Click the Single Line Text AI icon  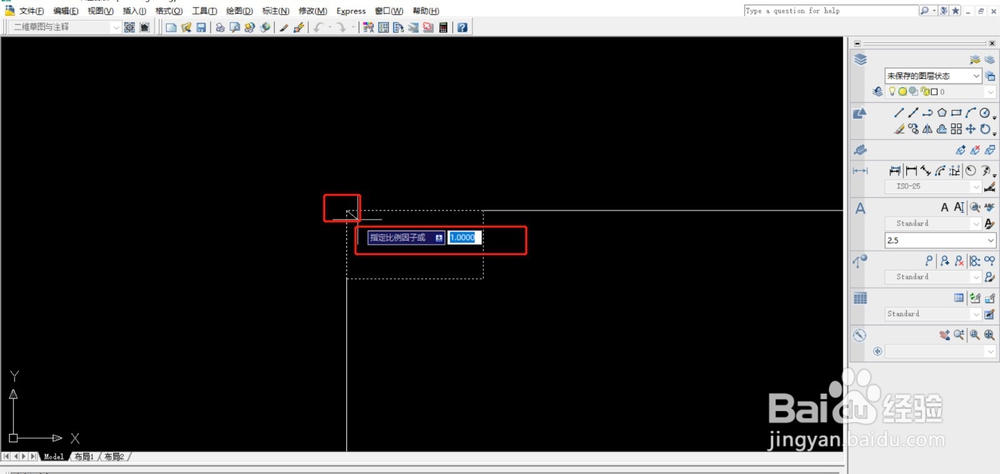(x=959, y=207)
